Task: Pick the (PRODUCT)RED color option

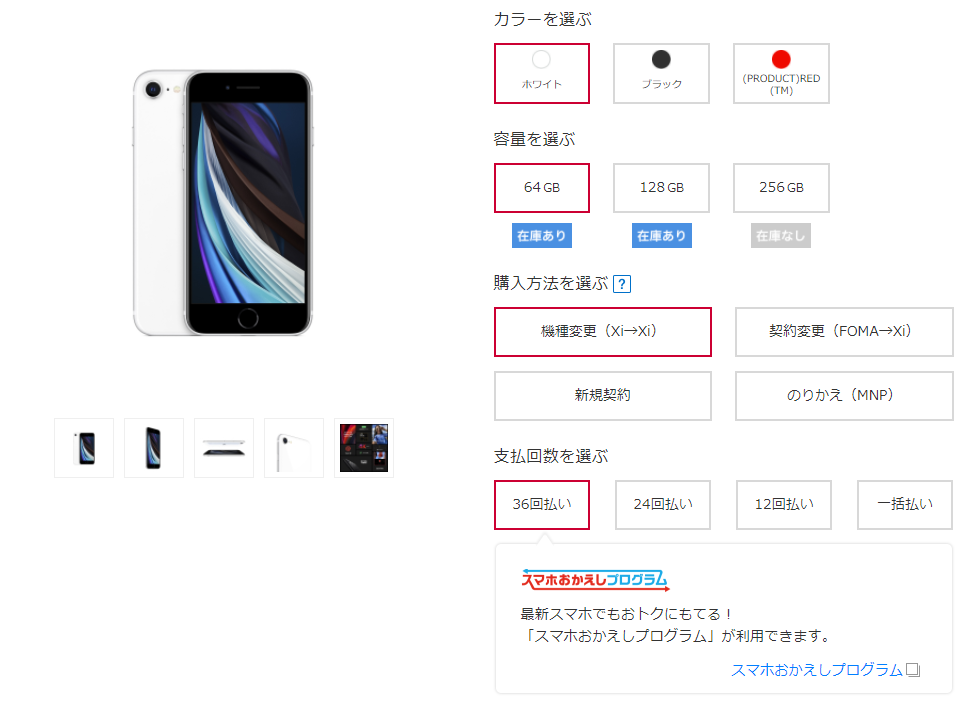Action: (x=781, y=74)
